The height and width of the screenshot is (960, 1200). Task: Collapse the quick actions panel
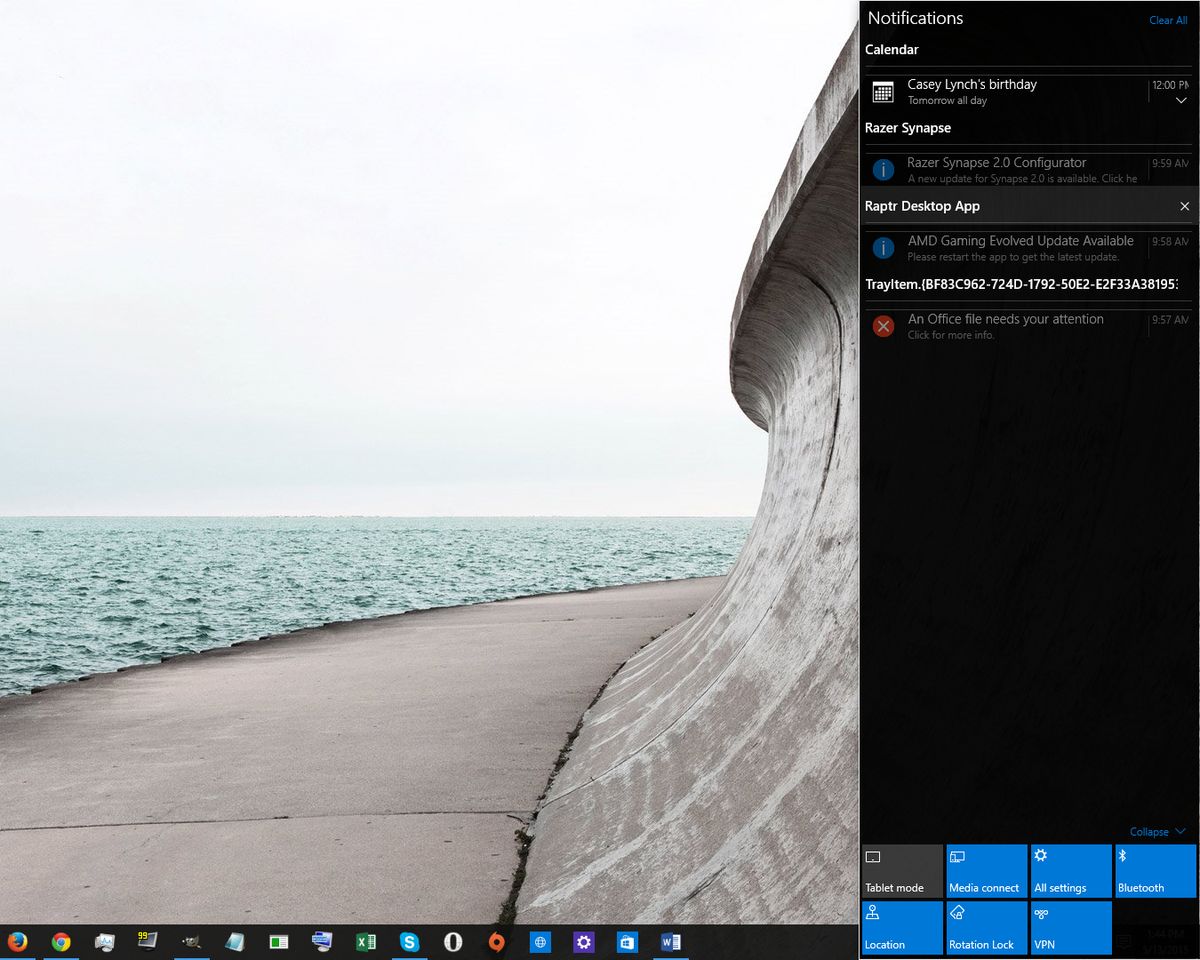coord(1156,831)
